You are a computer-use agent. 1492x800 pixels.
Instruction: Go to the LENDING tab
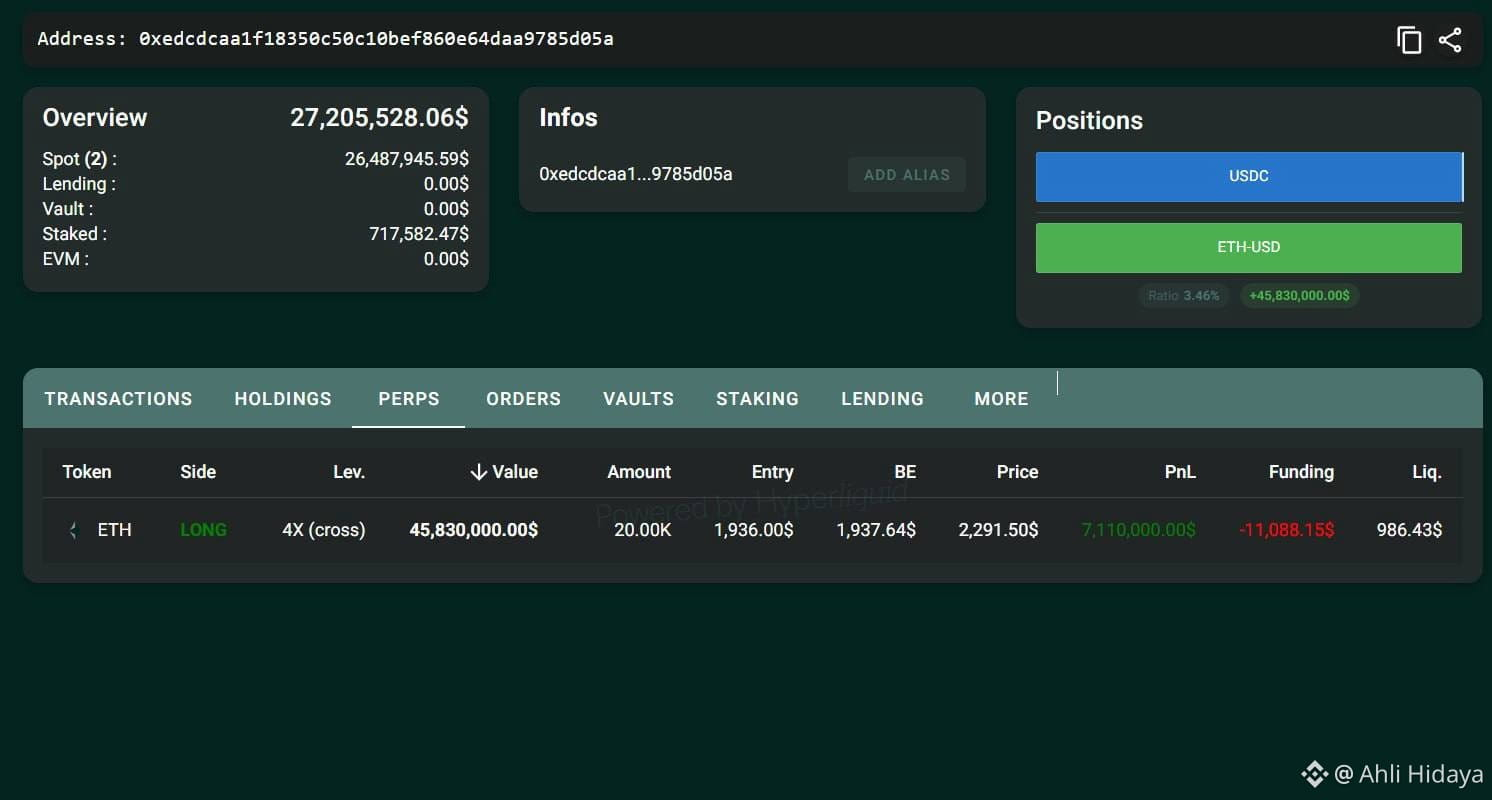pos(882,399)
